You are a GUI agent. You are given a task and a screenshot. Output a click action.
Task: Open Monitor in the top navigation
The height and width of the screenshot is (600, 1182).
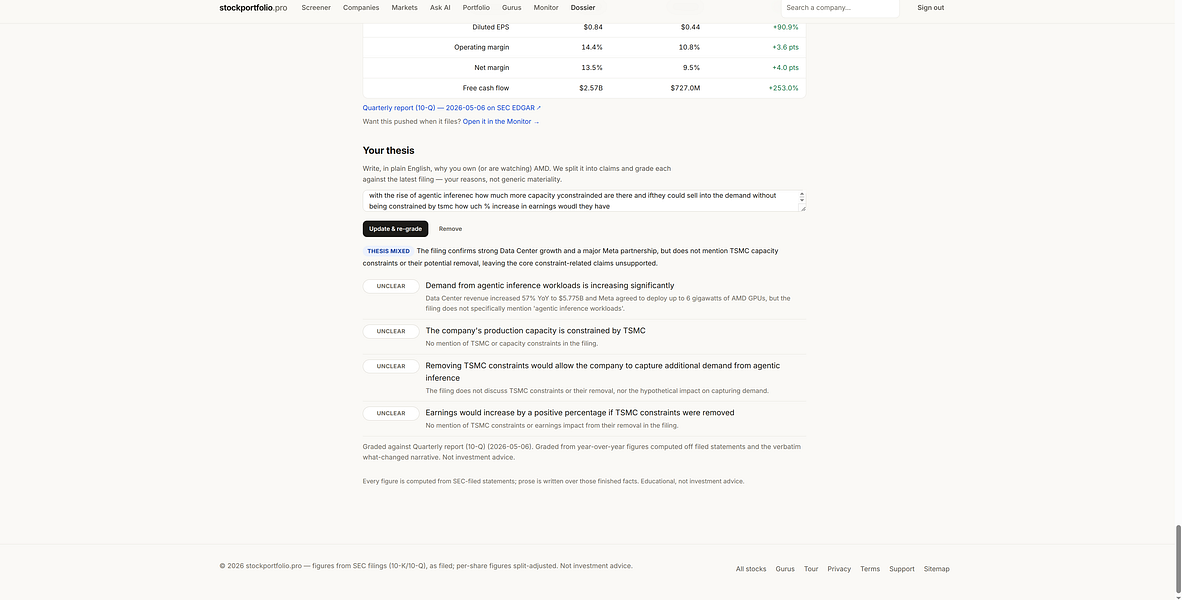click(546, 8)
